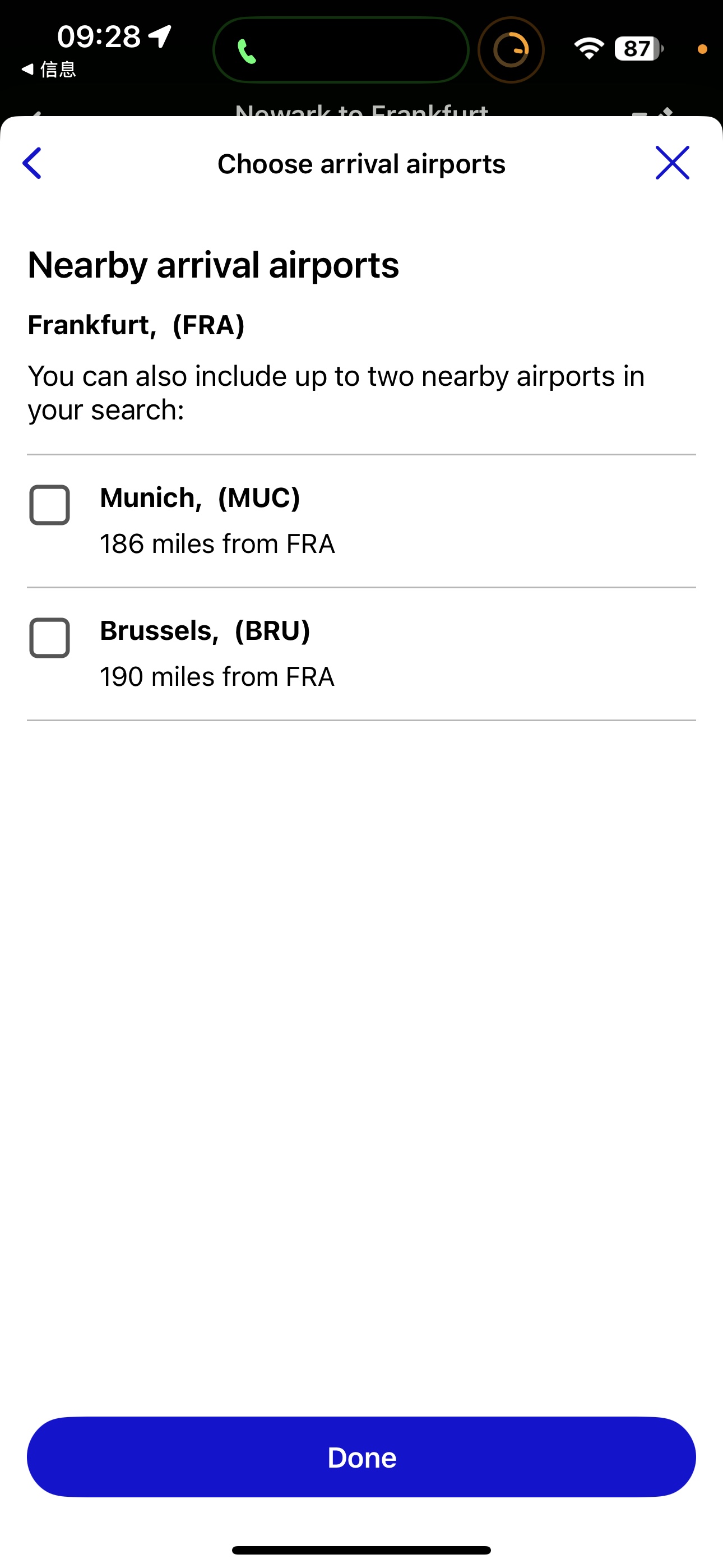723x1568 pixels.
Task: Tap the orange timer activity icon
Action: tap(511, 50)
